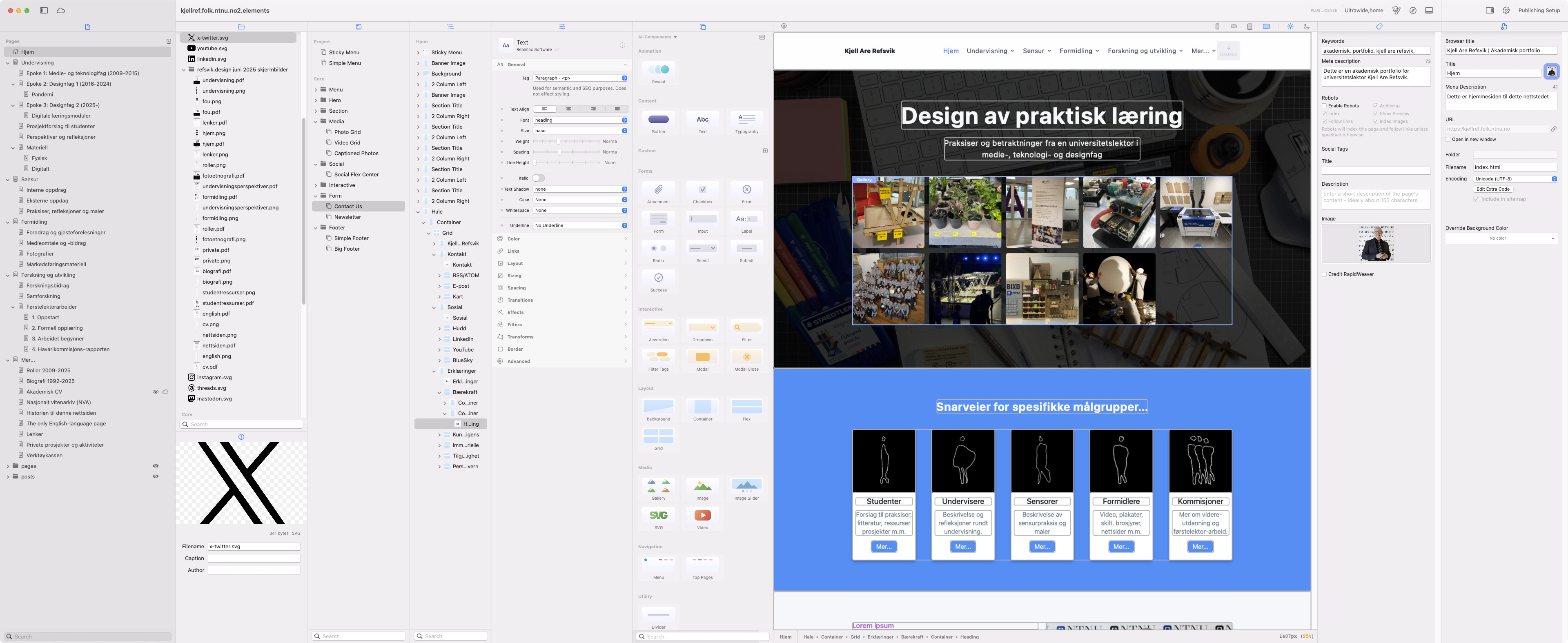Add the Accordion interactive component
Viewport: 1568px width, 643px height.
tap(659, 330)
